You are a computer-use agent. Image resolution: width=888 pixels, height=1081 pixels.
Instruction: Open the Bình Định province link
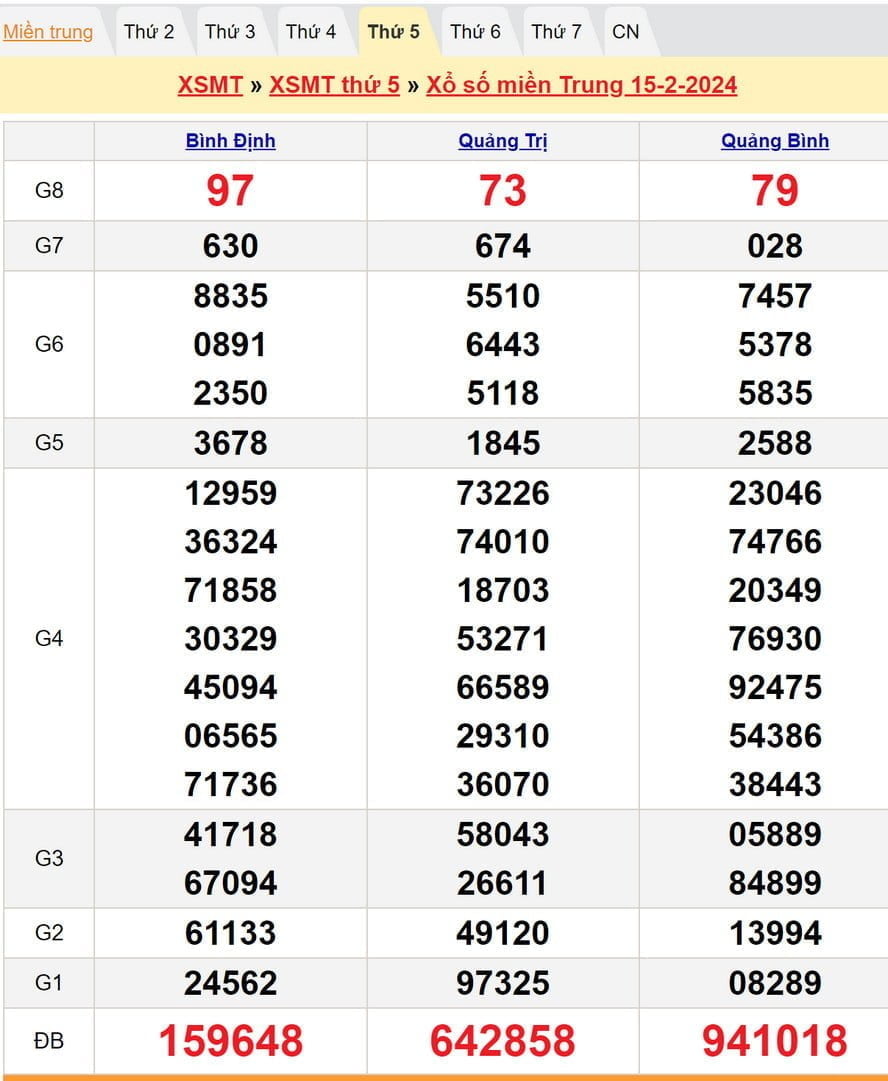tap(230, 141)
